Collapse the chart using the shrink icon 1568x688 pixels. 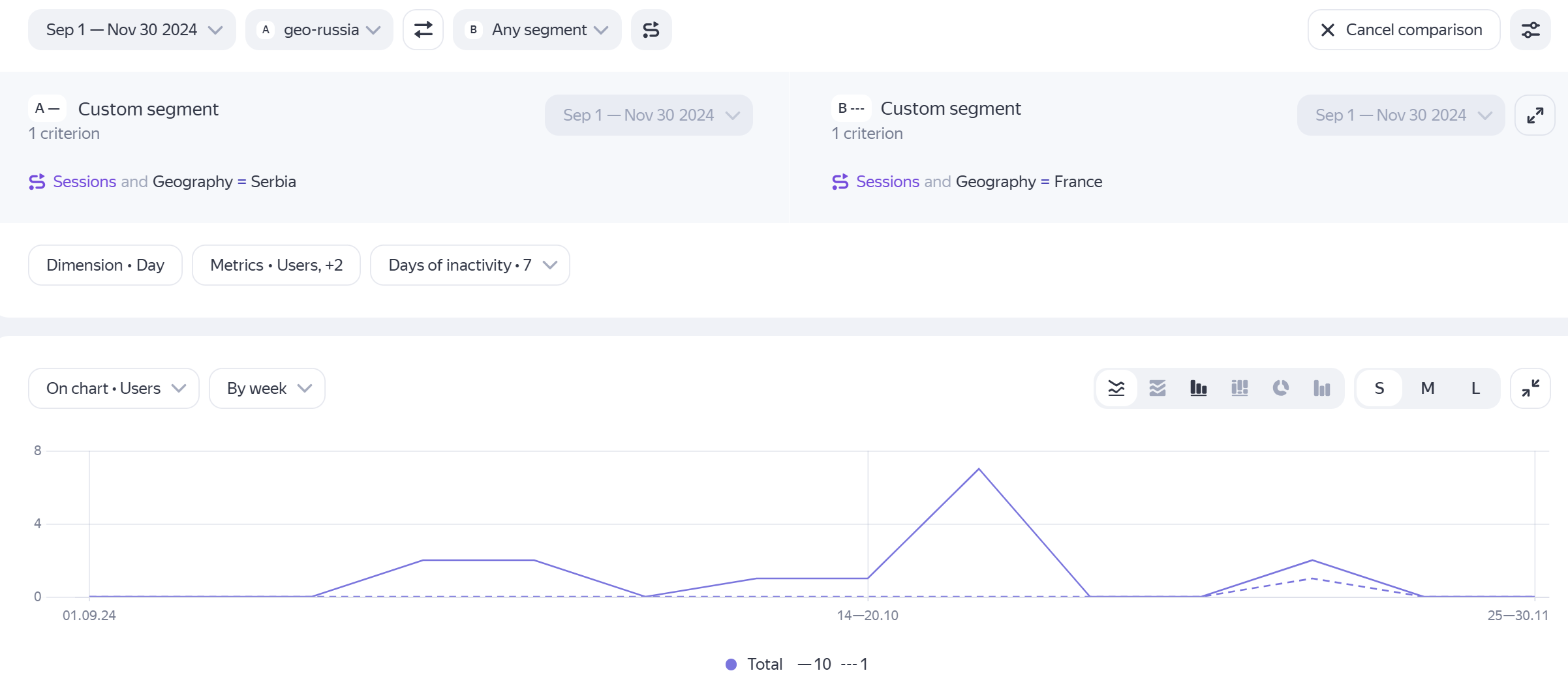[1530, 389]
